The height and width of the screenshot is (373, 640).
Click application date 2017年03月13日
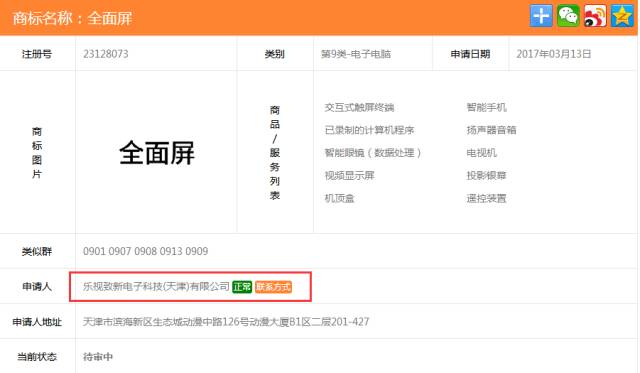553,54
